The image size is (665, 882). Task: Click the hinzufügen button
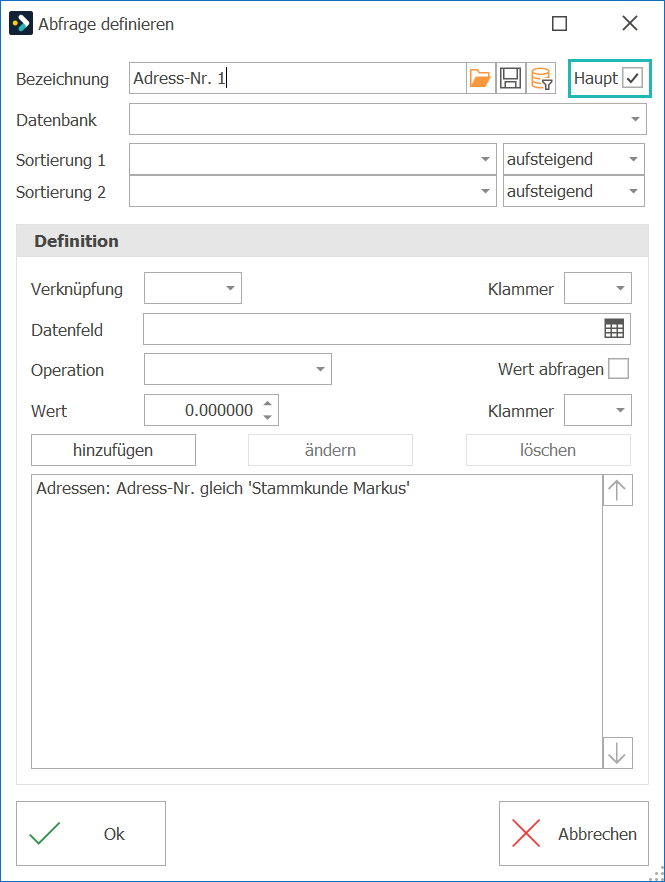click(x=113, y=450)
